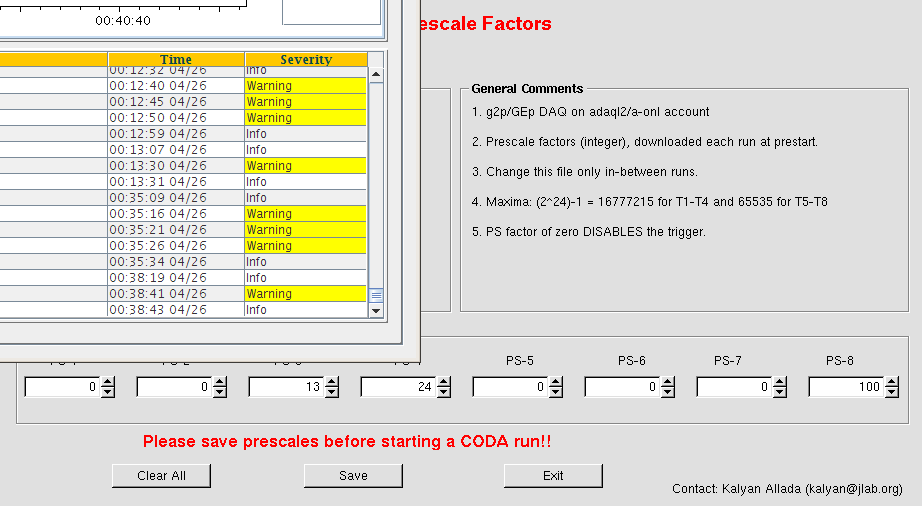
Task: Select the Warning row at 00:13:30
Action: 183,166
